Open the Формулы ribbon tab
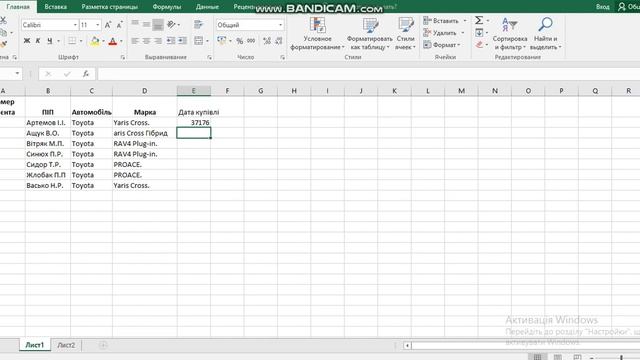 click(x=167, y=7)
